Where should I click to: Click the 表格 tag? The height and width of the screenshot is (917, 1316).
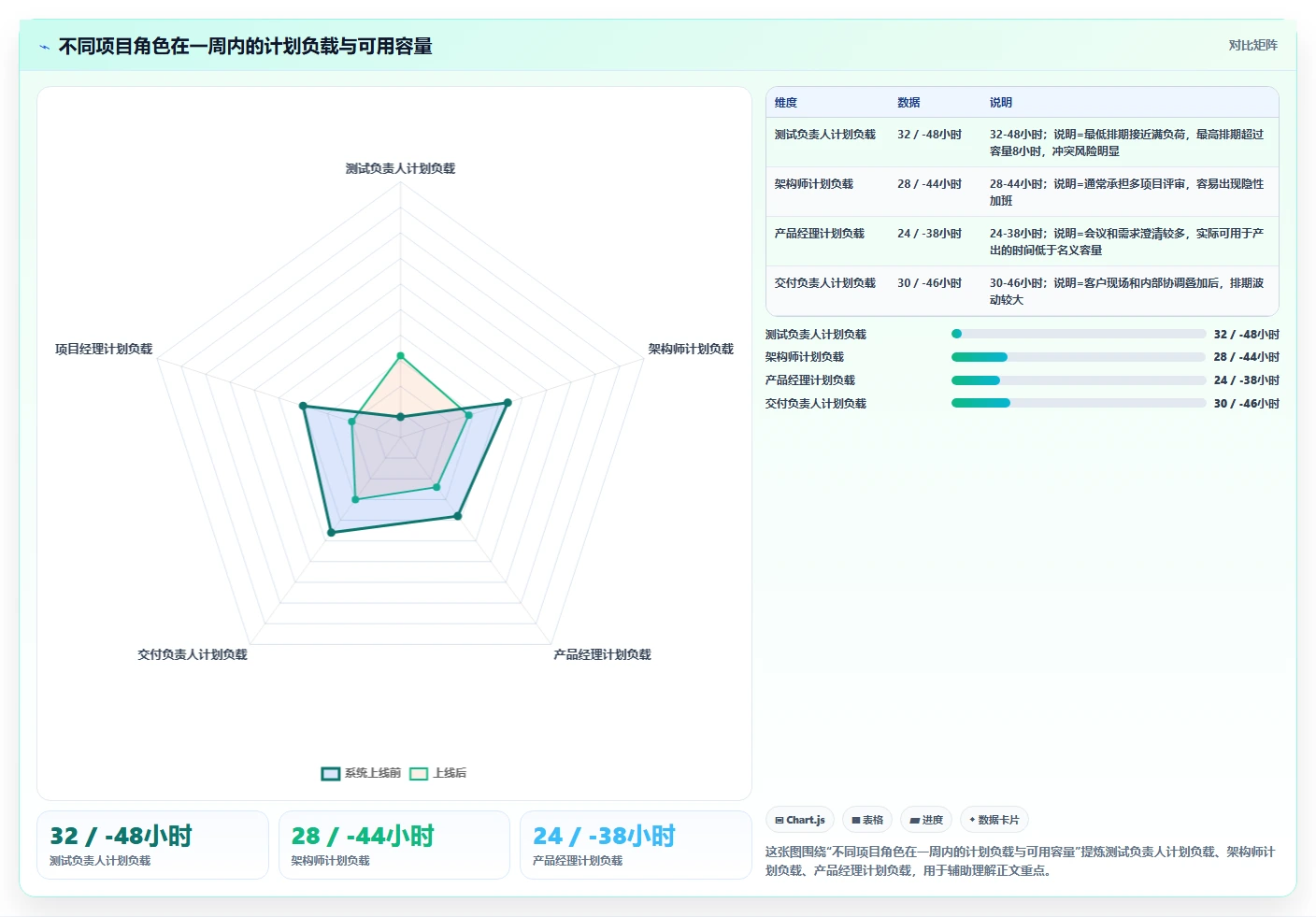click(x=867, y=820)
